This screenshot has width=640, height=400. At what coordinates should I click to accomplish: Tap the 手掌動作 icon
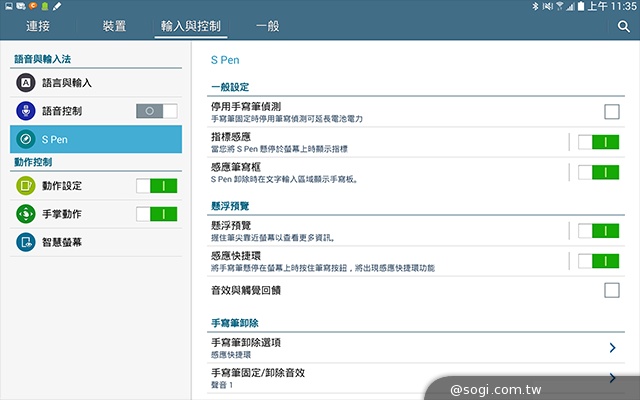(26, 213)
